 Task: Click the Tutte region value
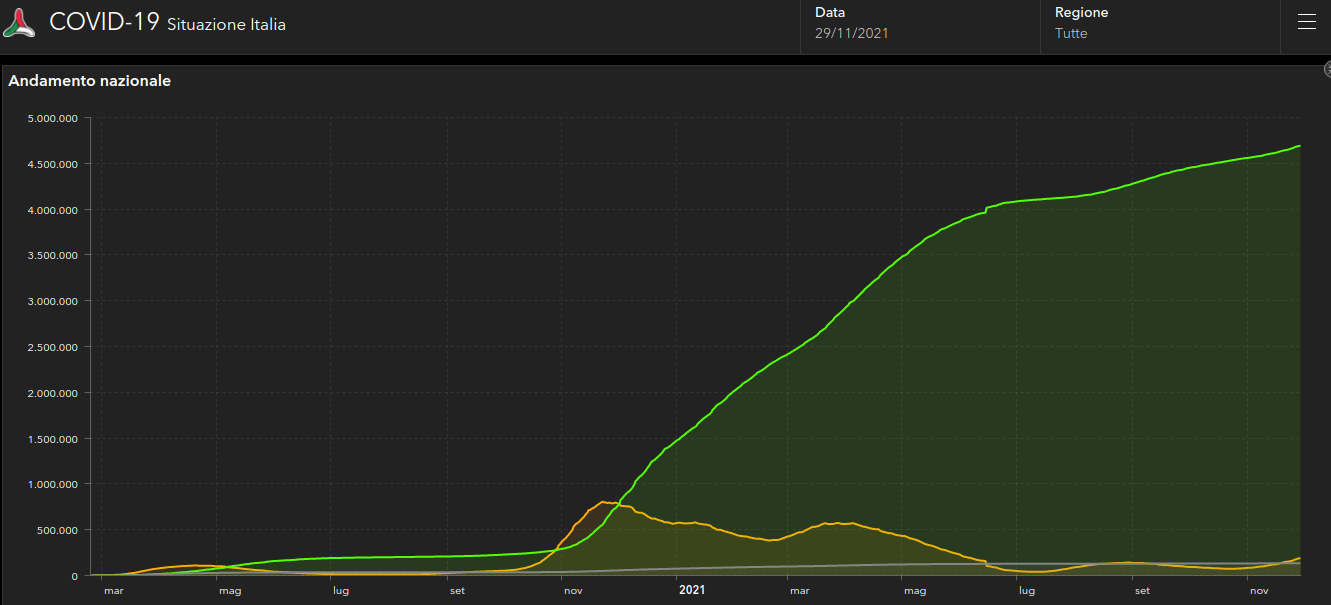point(1071,33)
